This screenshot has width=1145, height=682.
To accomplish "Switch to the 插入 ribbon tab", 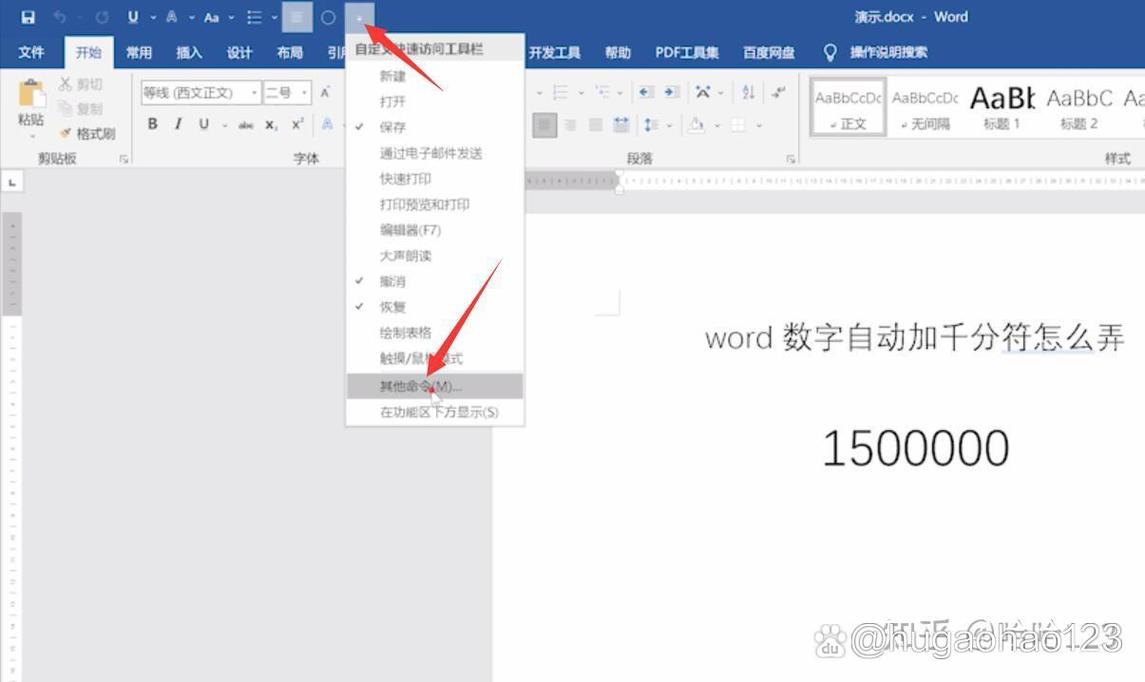I will 190,52.
